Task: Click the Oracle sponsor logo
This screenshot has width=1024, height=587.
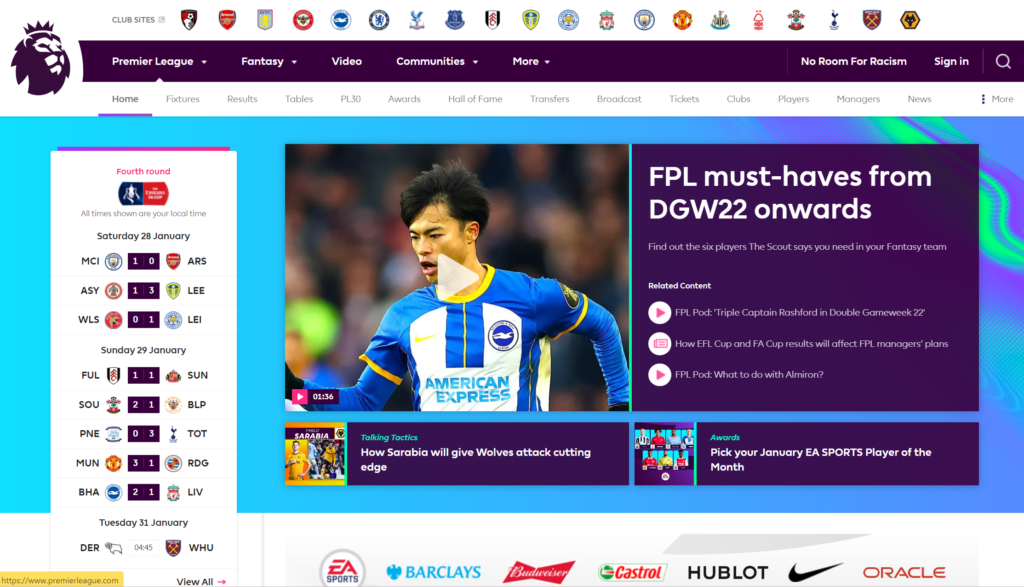Action: 904,573
